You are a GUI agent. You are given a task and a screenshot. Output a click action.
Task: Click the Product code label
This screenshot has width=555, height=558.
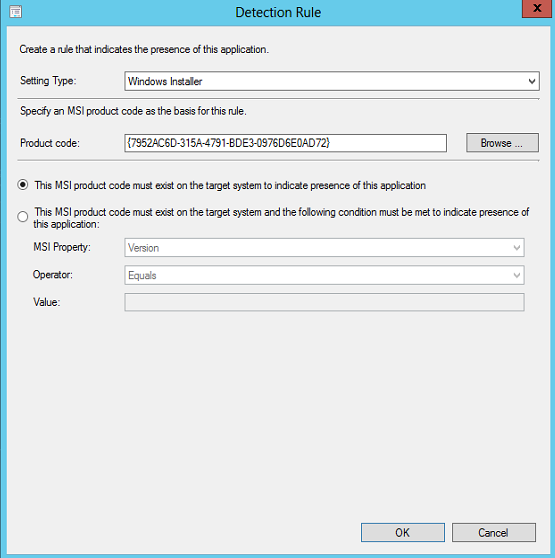tap(50, 143)
